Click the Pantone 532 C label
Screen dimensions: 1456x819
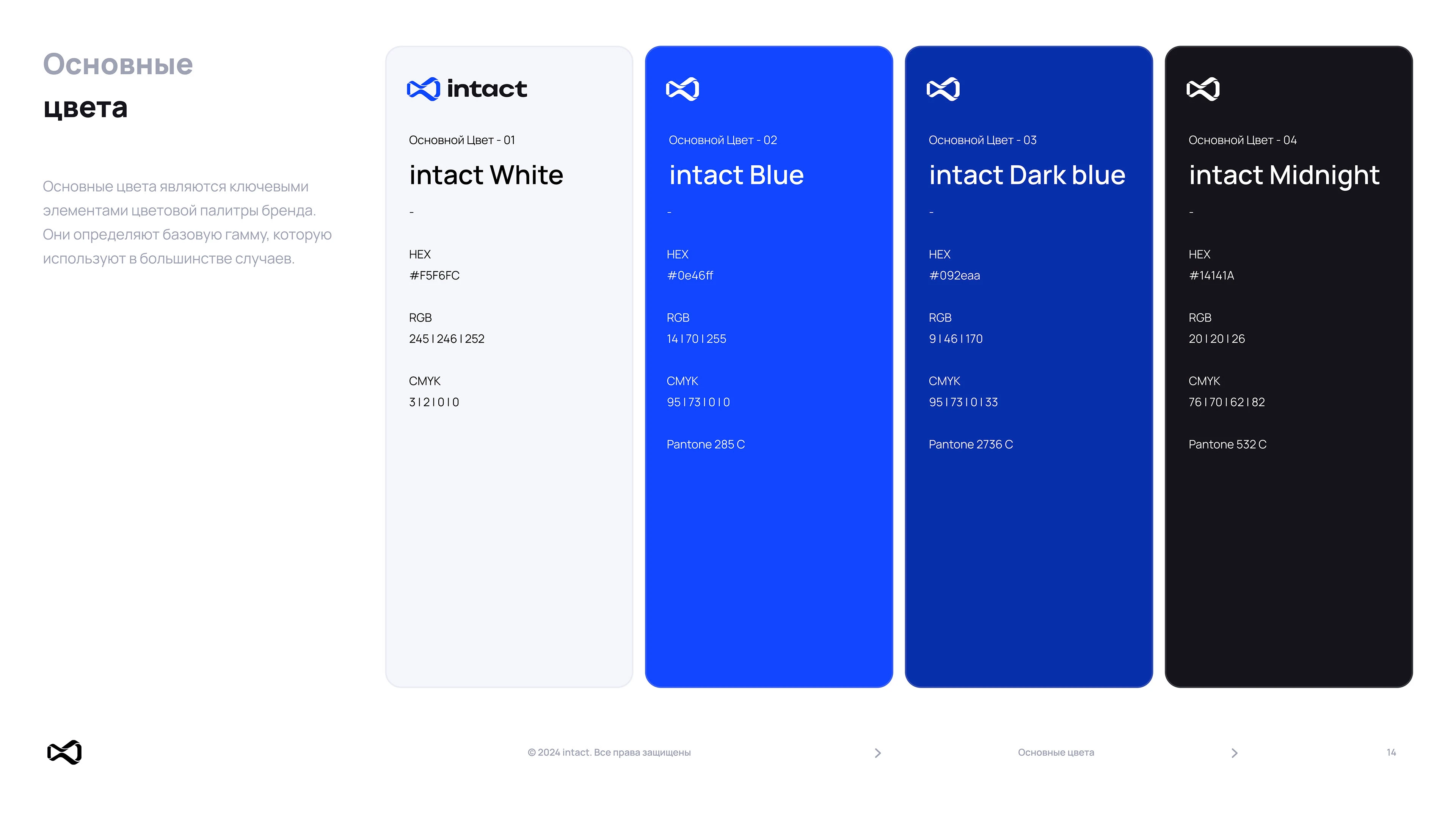[1227, 444]
